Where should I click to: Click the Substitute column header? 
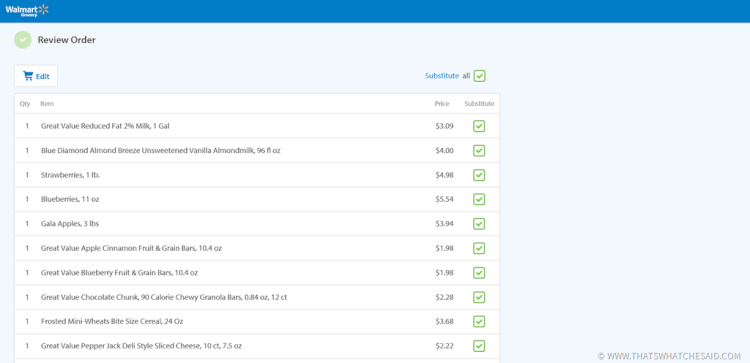coord(479,104)
